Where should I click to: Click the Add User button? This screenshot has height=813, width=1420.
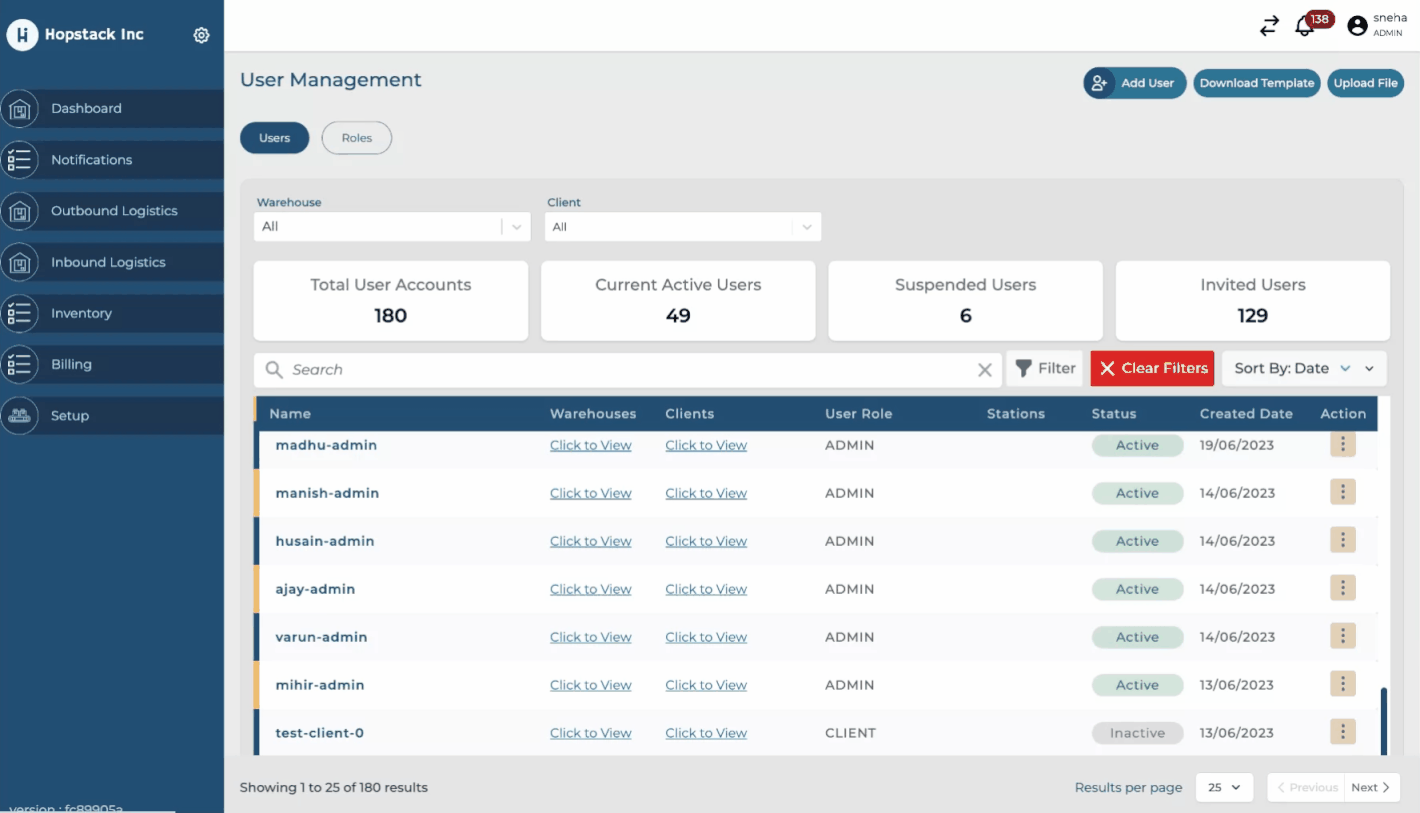[x=1134, y=83]
